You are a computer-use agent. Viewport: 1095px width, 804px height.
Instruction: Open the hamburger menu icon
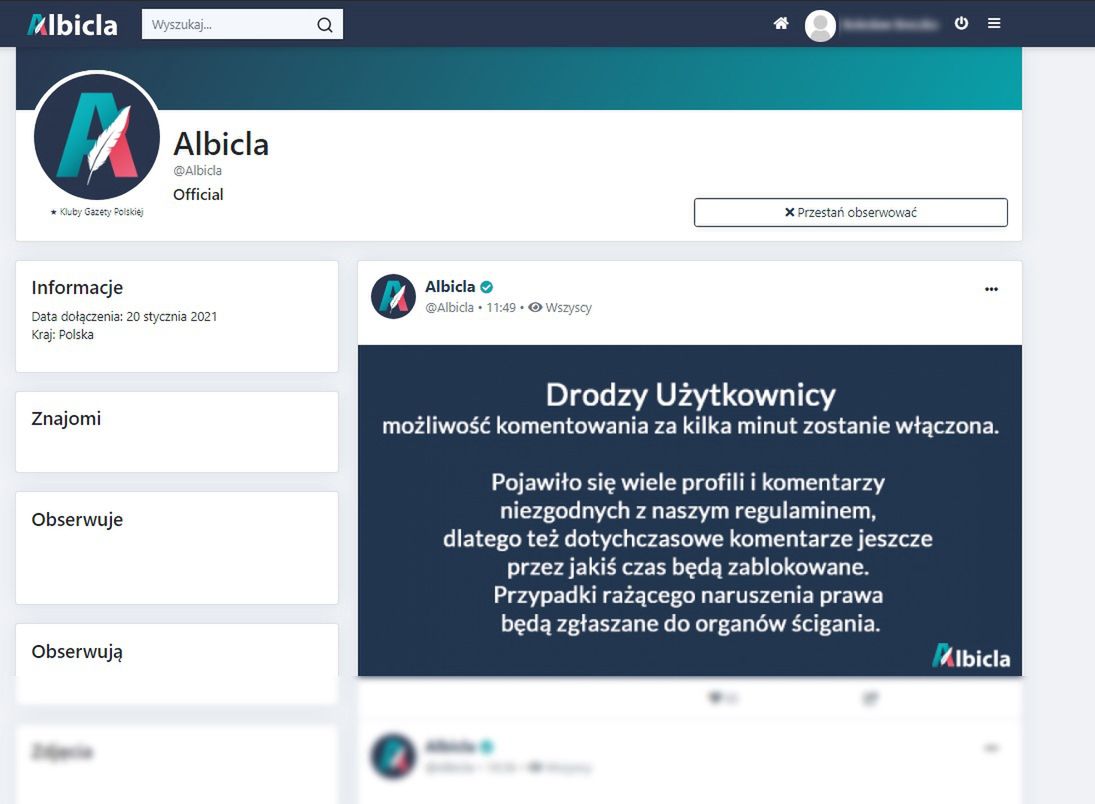(x=994, y=23)
